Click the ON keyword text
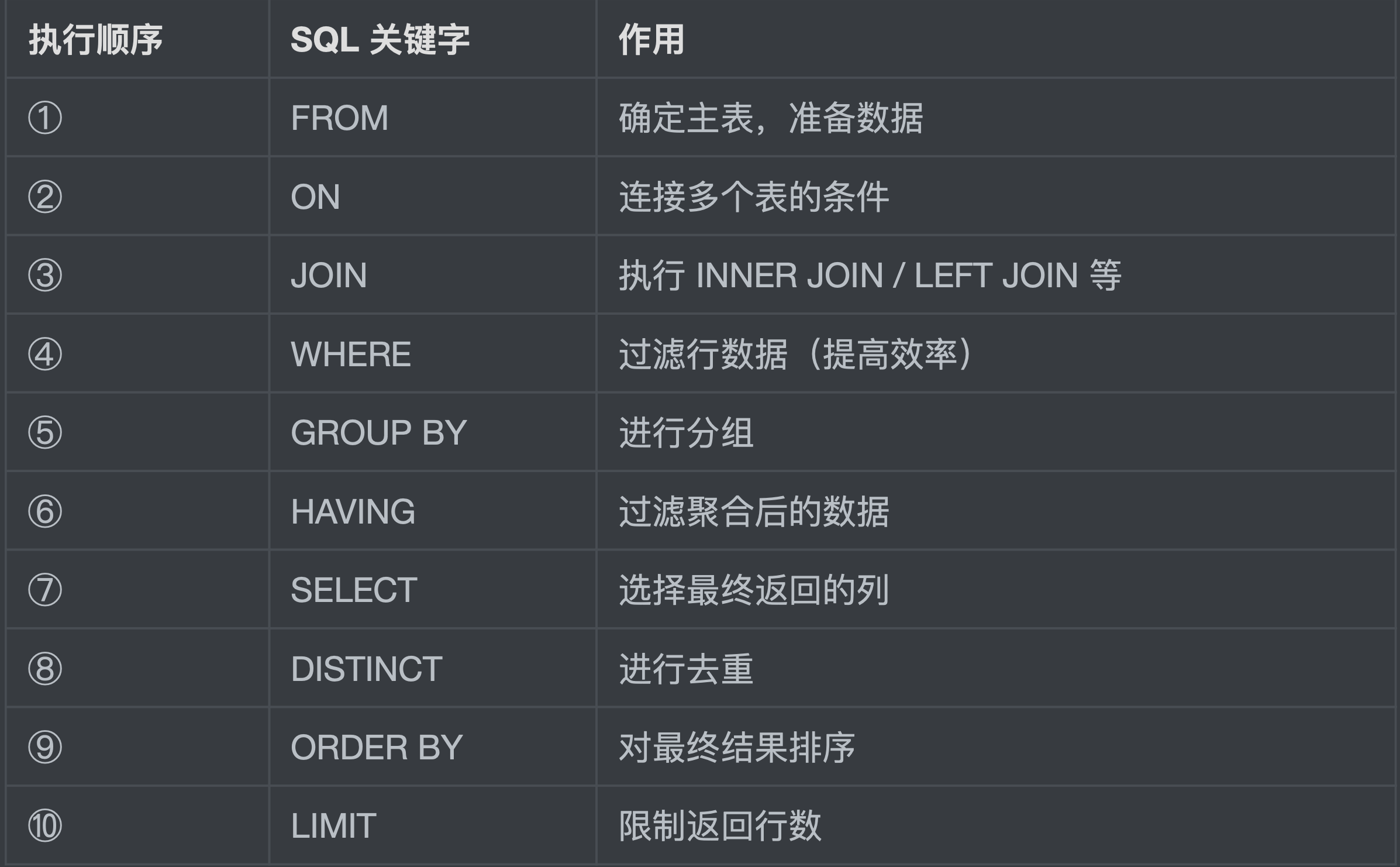Image resolution: width=1400 pixels, height=867 pixels. coord(315,197)
